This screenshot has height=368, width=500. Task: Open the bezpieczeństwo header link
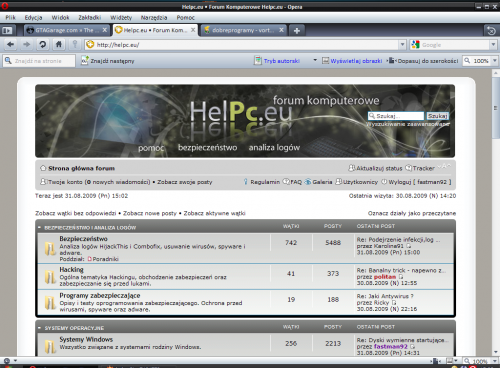click(x=207, y=147)
